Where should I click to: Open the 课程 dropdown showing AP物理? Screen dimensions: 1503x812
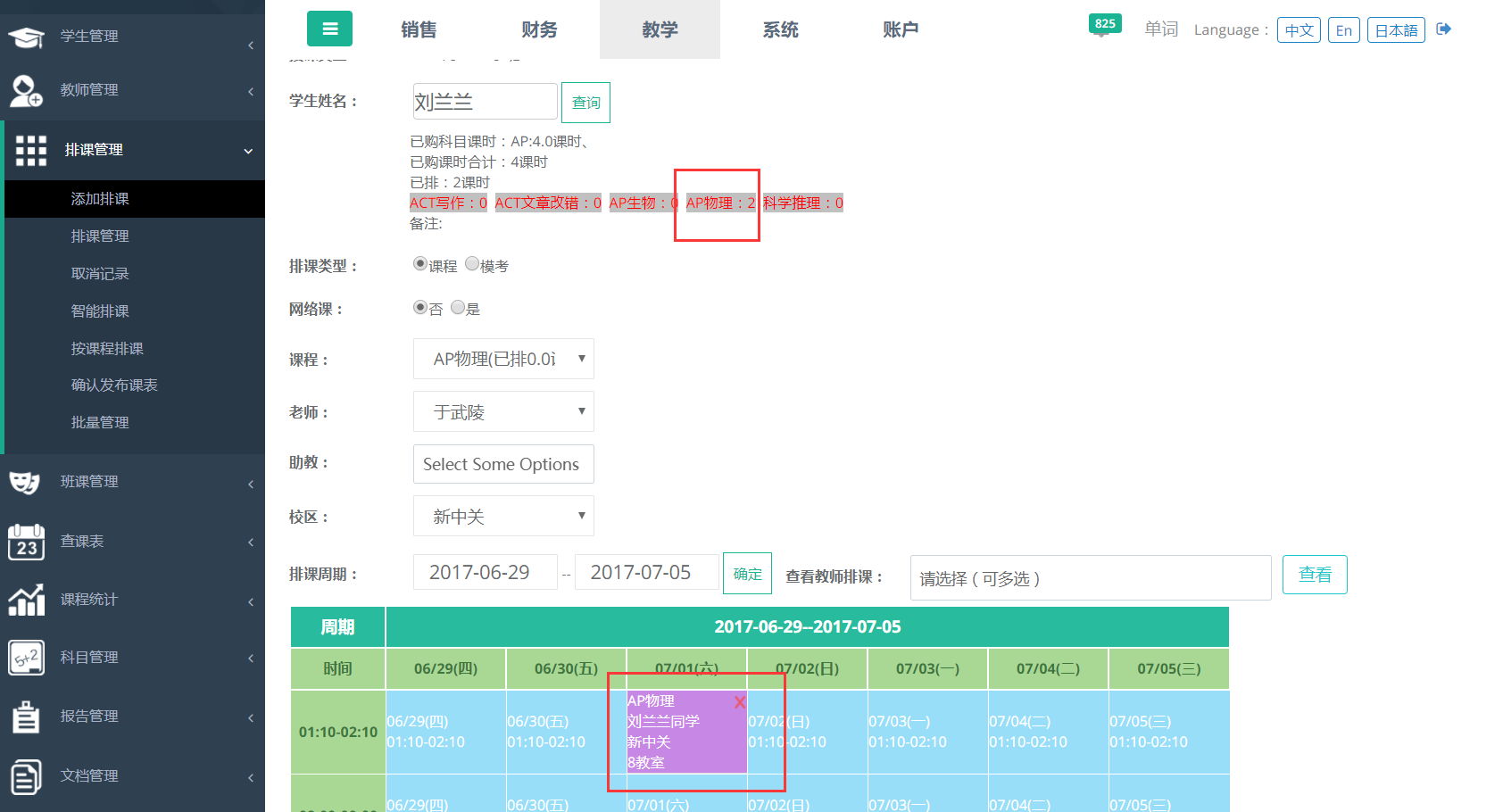pos(503,359)
